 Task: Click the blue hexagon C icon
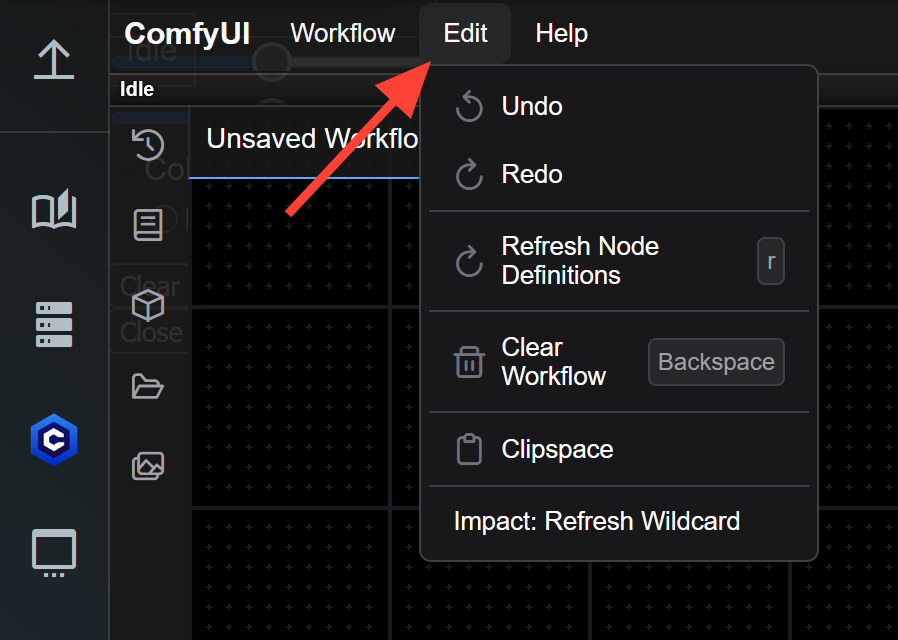54,440
